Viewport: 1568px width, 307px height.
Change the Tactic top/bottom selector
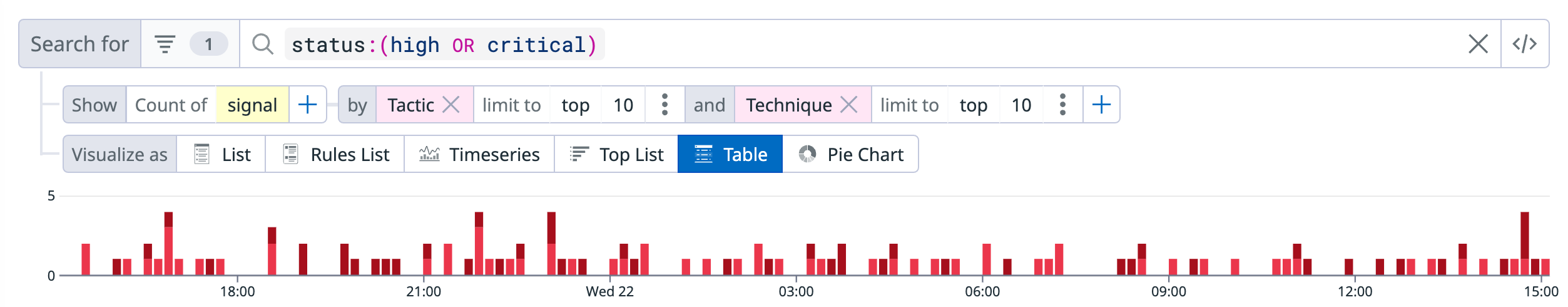575,105
